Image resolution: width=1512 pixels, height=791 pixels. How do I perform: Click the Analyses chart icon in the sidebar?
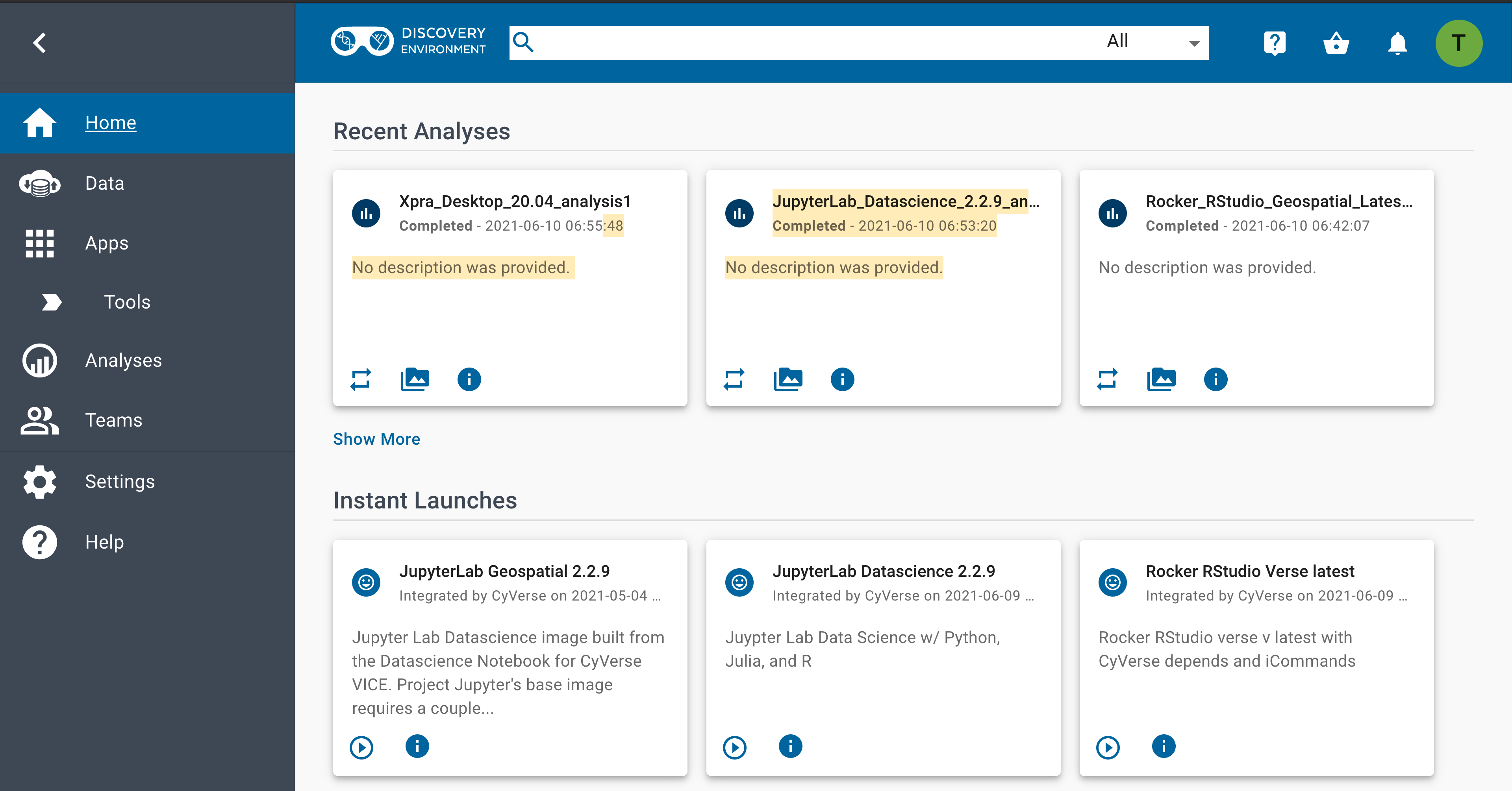(39, 360)
